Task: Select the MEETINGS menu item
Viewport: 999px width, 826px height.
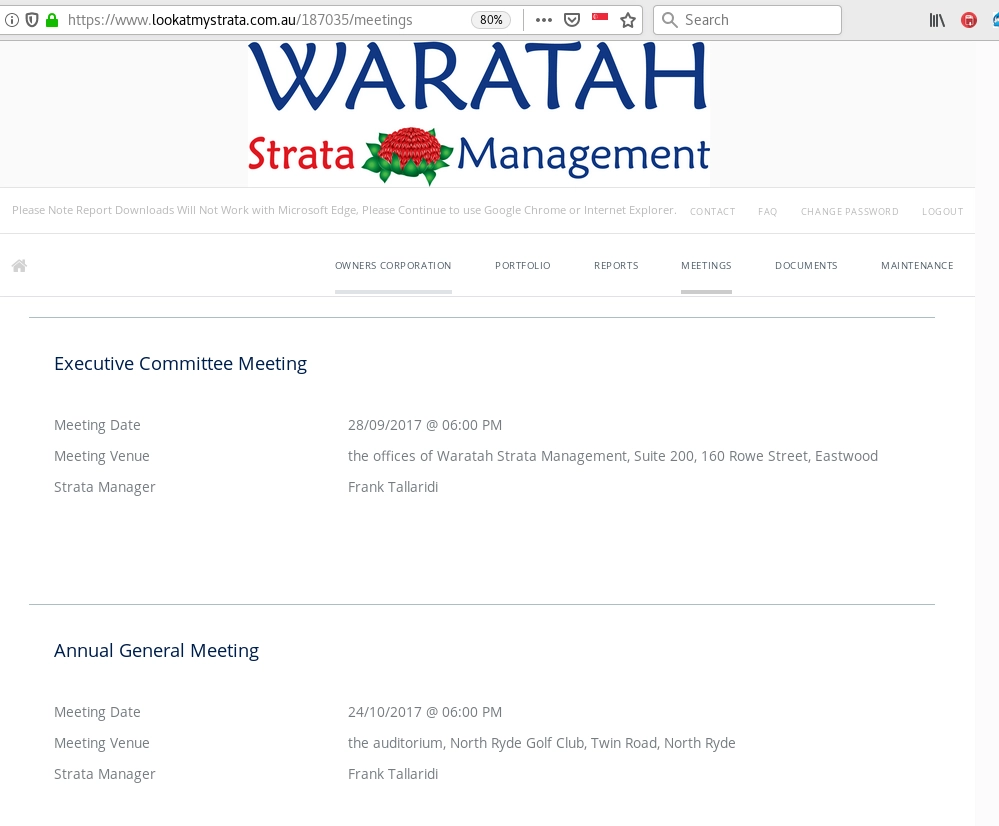Action: pos(706,266)
